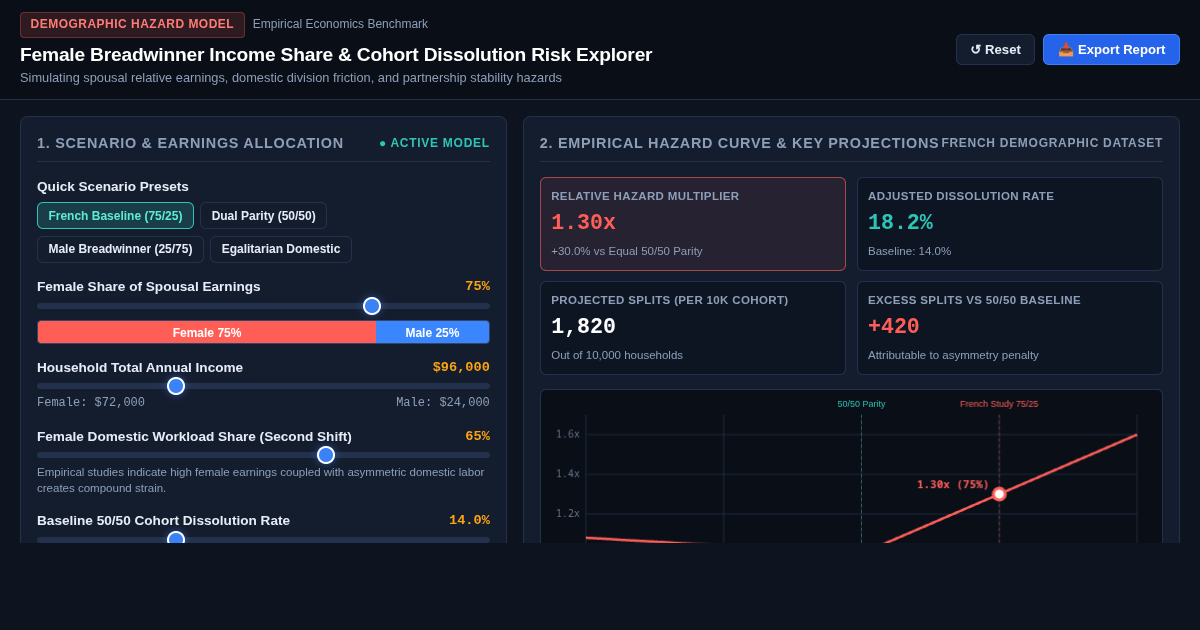The height and width of the screenshot is (630, 1200).
Task: Click the +420 excess splits figure
Action: pos(893,327)
